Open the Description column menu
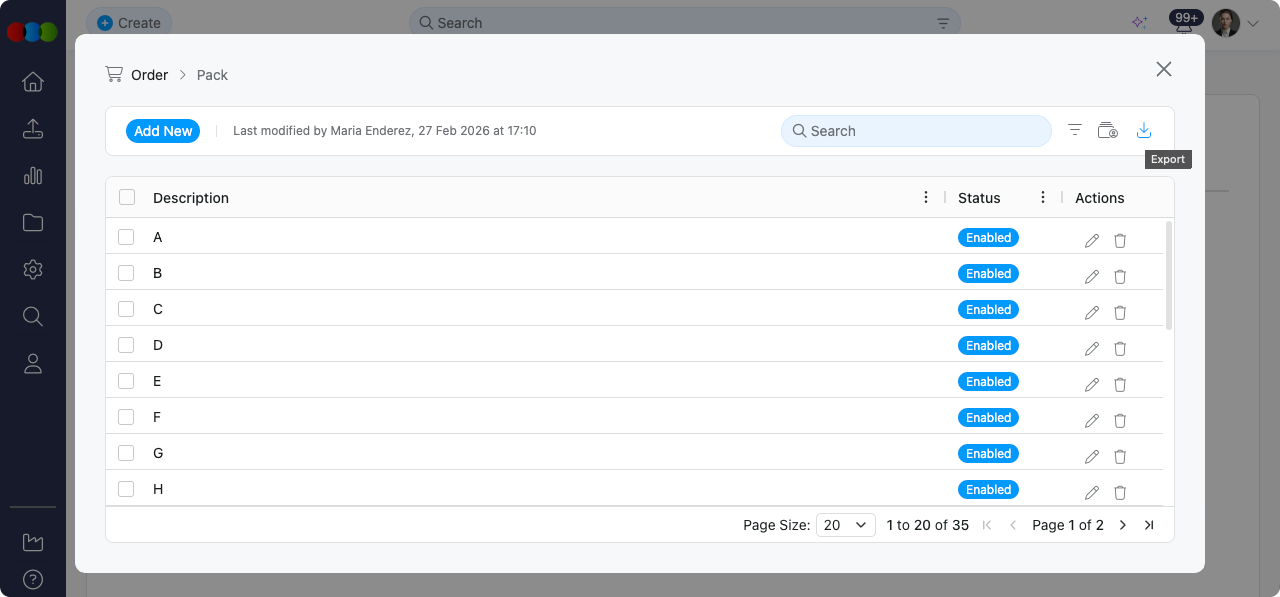This screenshot has height=597, width=1280. click(926, 198)
